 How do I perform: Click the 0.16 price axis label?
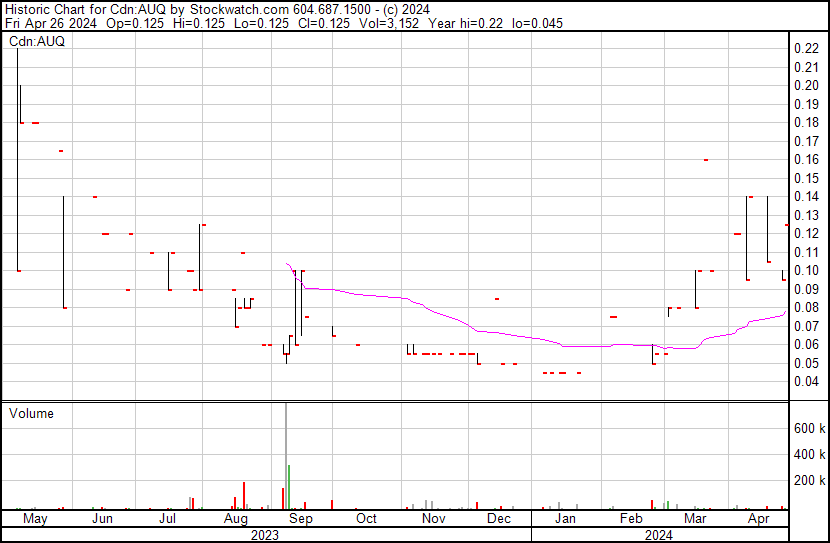[x=806, y=160]
